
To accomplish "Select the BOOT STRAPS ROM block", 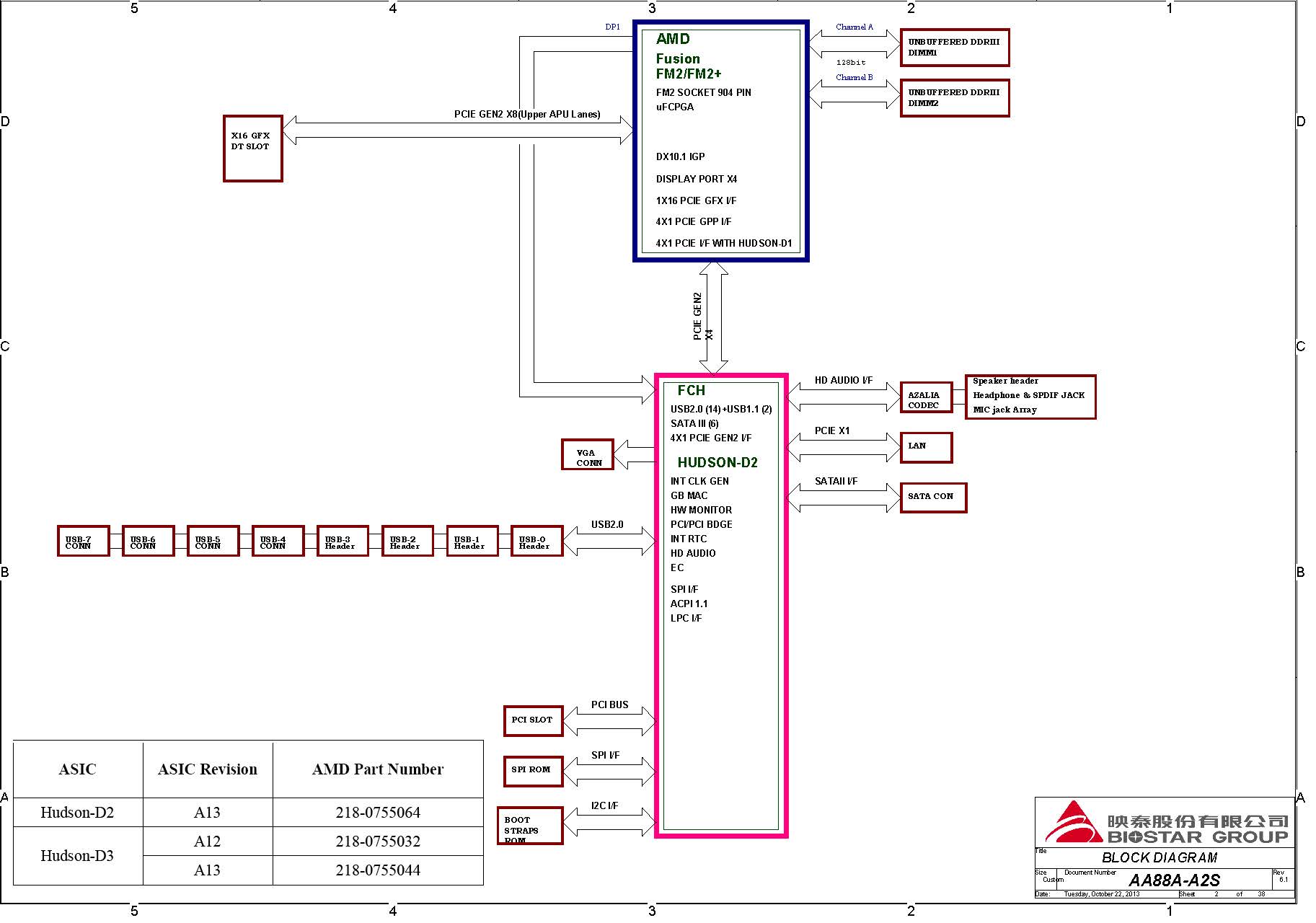I will click(x=529, y=826).
